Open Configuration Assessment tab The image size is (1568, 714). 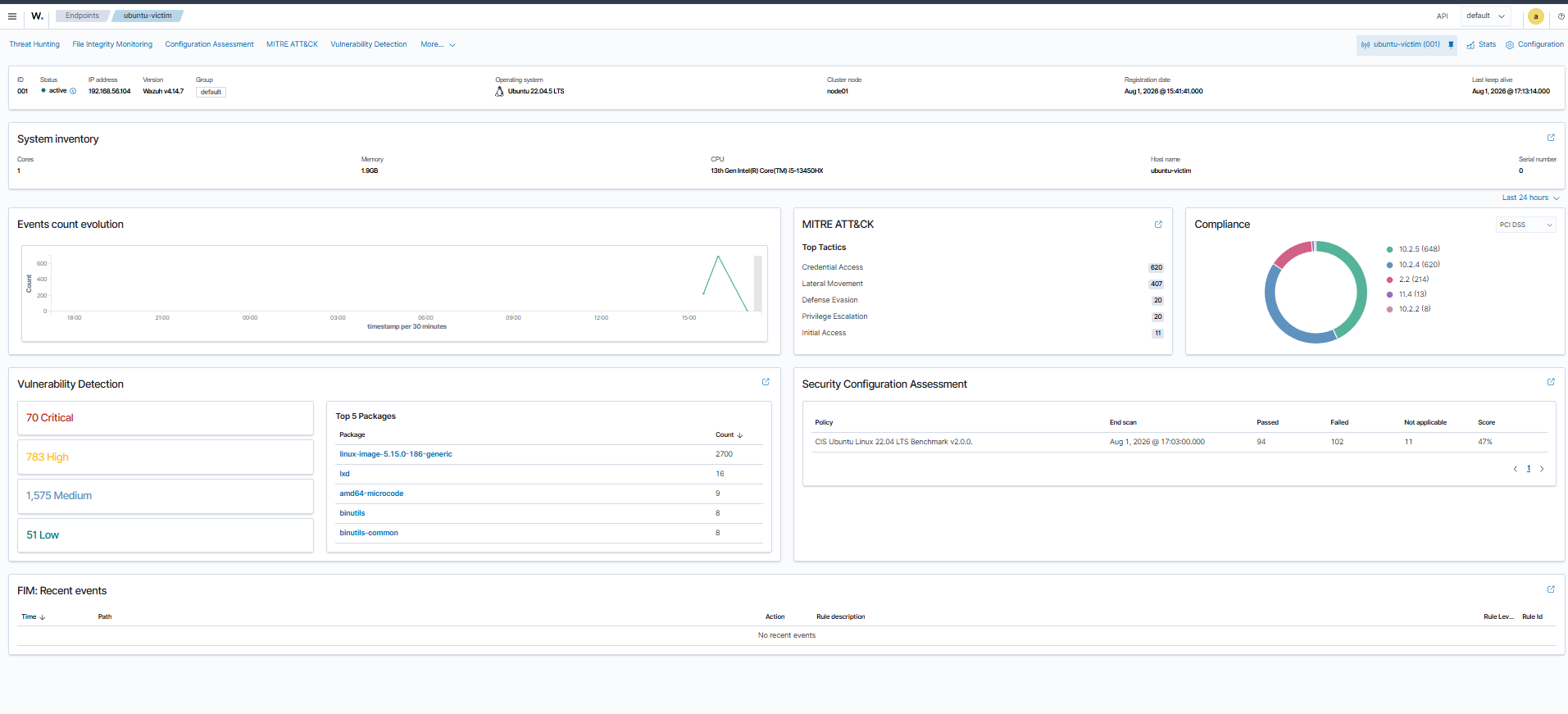click(209, 44)
